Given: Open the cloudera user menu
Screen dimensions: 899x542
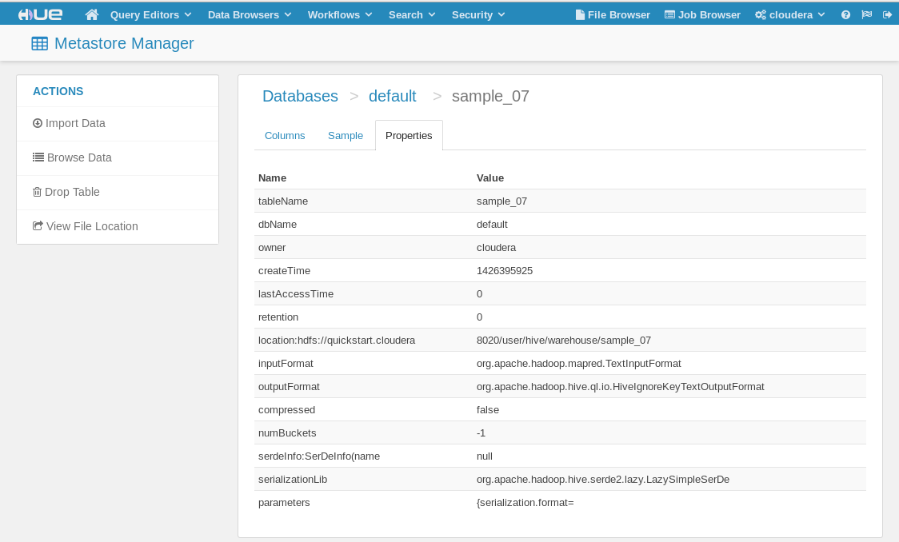Looking at the screenshot, I should pyautogui.click(x=790, y=15).
